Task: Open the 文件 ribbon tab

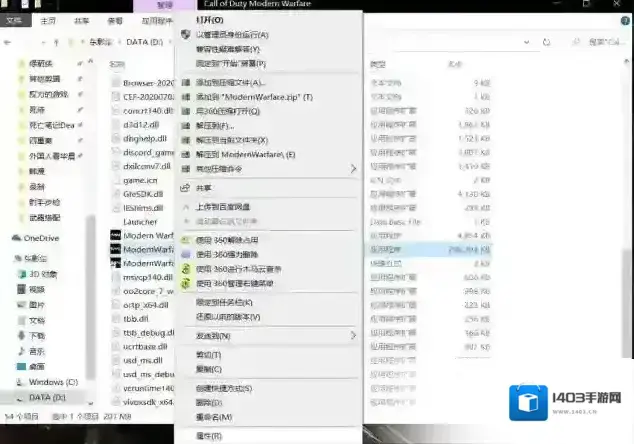Action: tap(15, 20)
